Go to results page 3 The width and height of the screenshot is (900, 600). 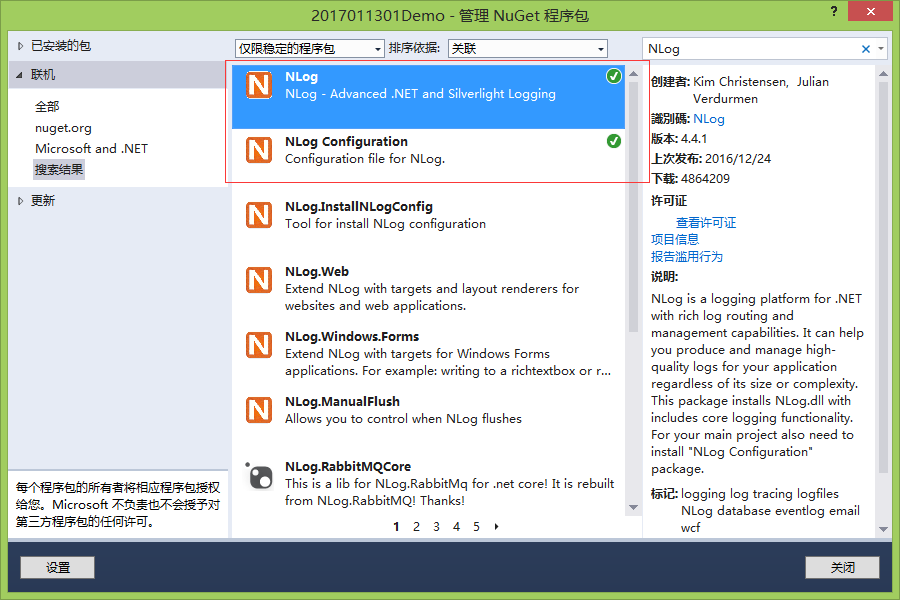coord(436,527)
